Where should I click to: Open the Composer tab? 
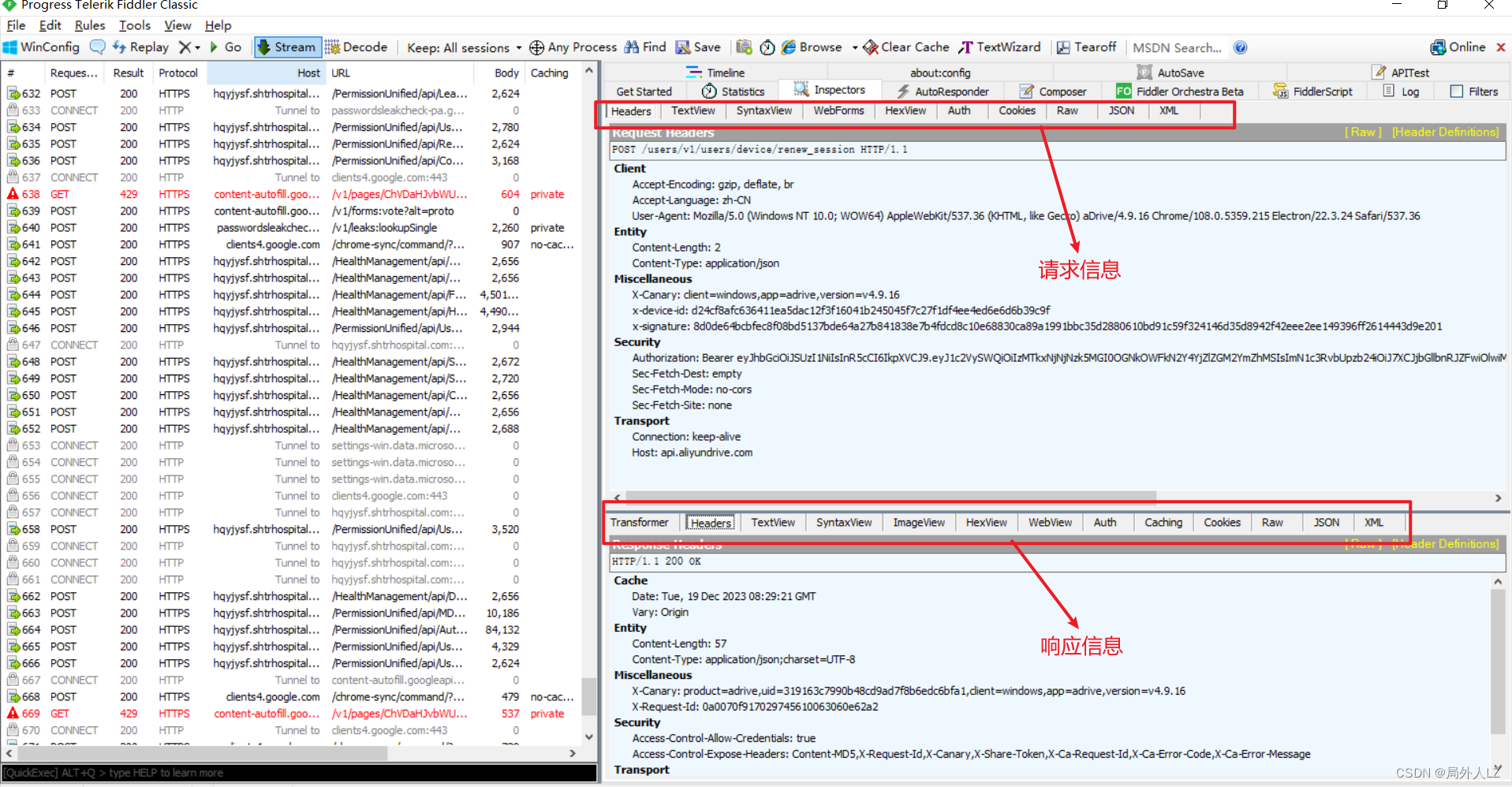coord(1052,91)
